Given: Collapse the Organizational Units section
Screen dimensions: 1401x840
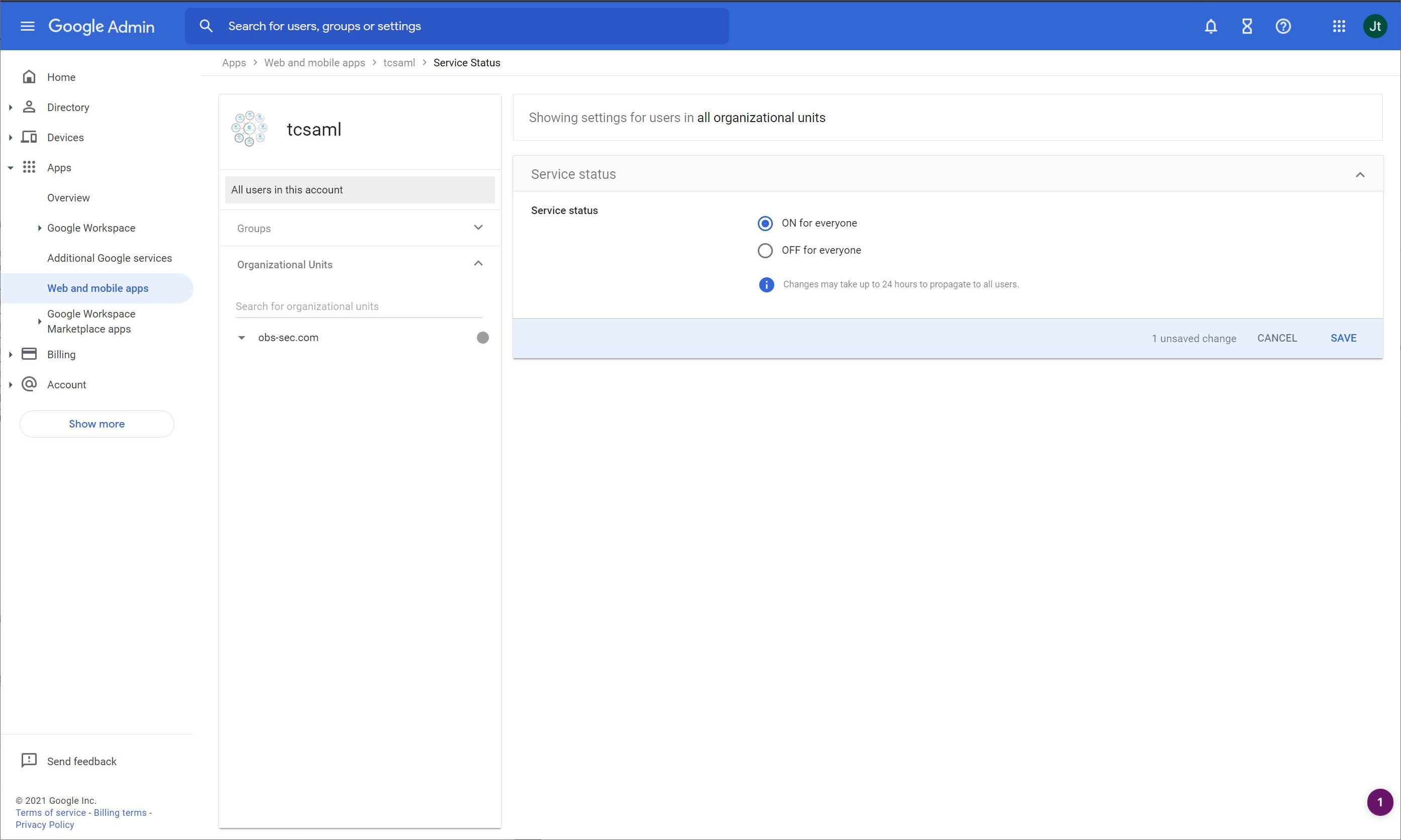Looking at the screenshot, I should pos(478,263).
